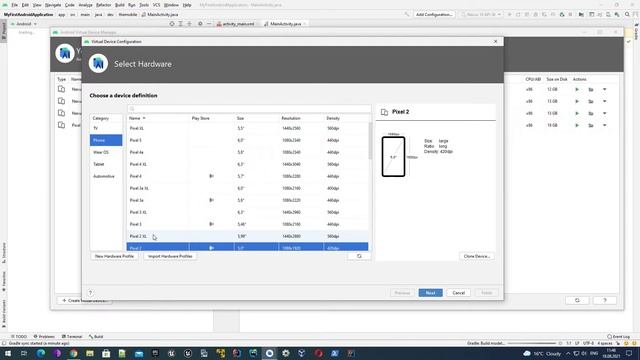Switch to the MainActivity.java tab
The width and height of the screenshot is (640, 360).
285,24
